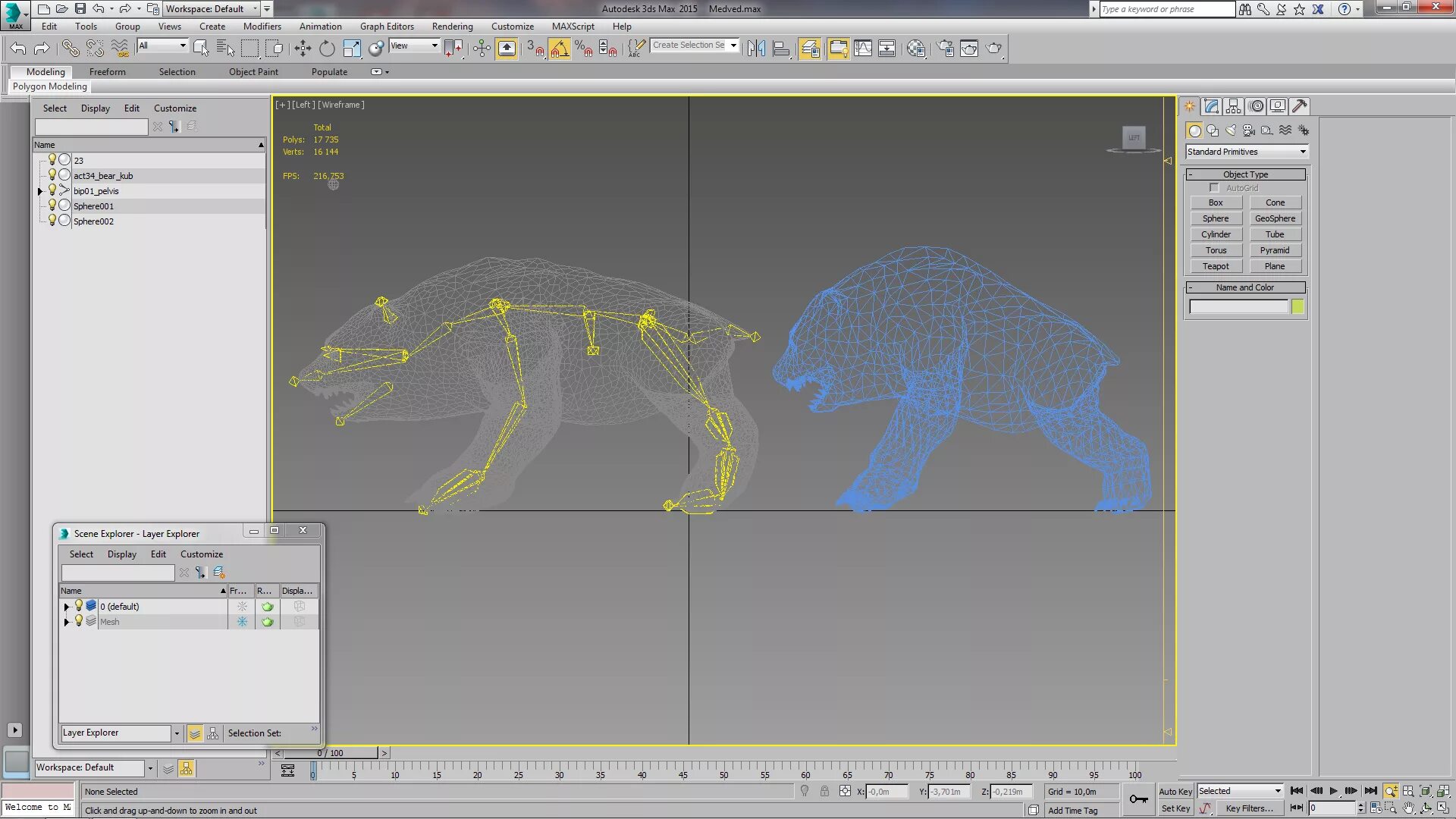The image size is (1456, 819).
Task: Open the Cameras creation category
Action: tap(1248, 130)
